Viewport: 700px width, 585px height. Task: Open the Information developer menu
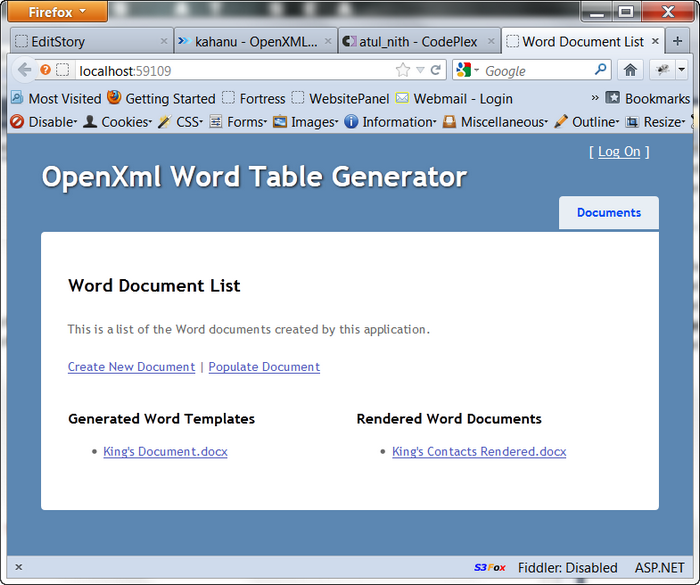(x=390, y=121)
